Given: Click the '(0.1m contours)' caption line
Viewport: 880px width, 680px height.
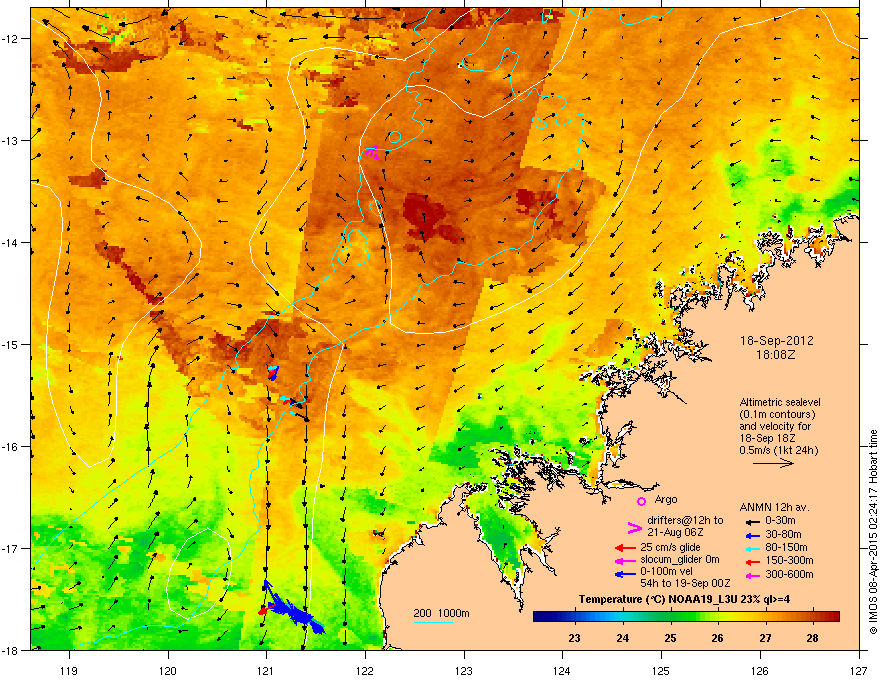Looking at the screenshot, I should (777, 415).
